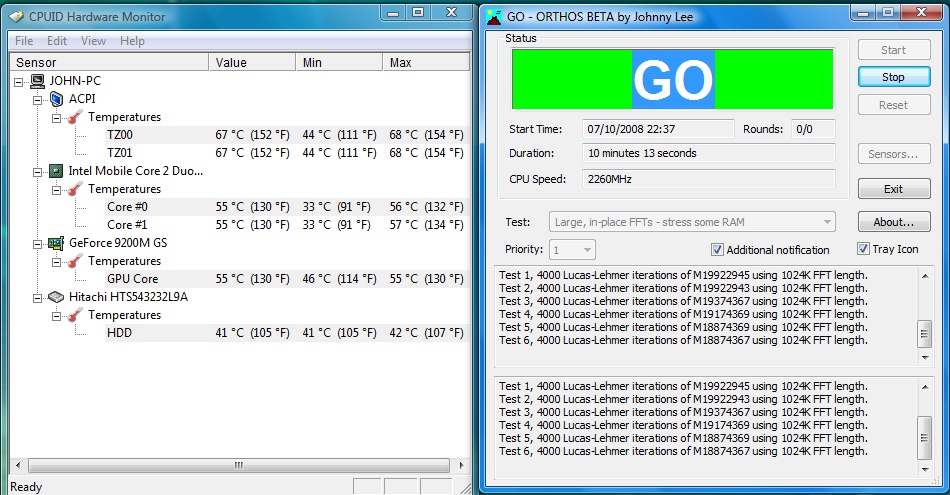Collapse the Hitachi HTS543232L9A node

(x=38, y=298)
